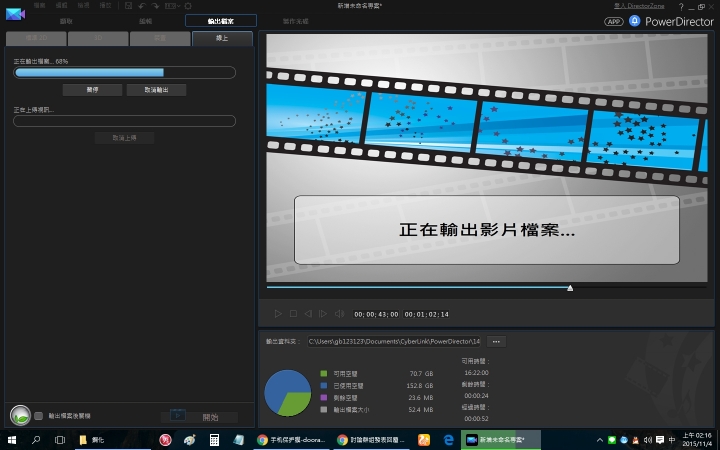Click the next frame button

pos(323,314)
